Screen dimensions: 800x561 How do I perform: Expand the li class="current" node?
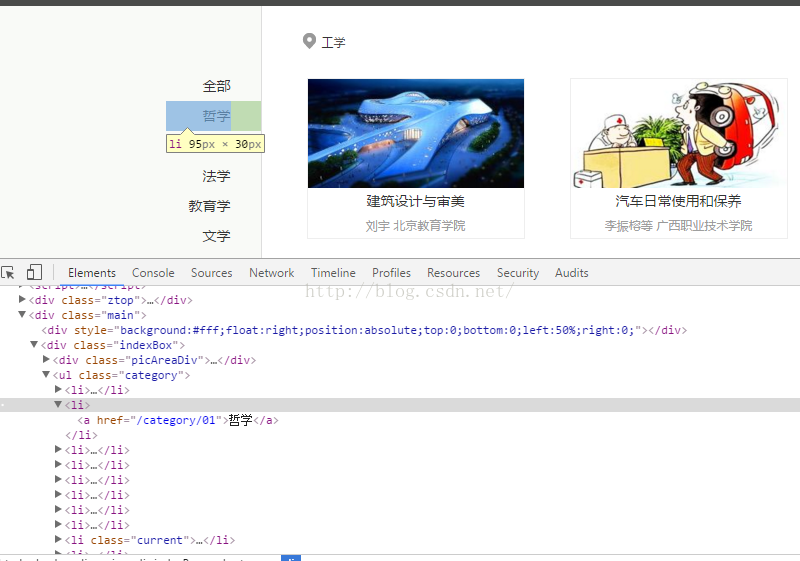[58, 540]
